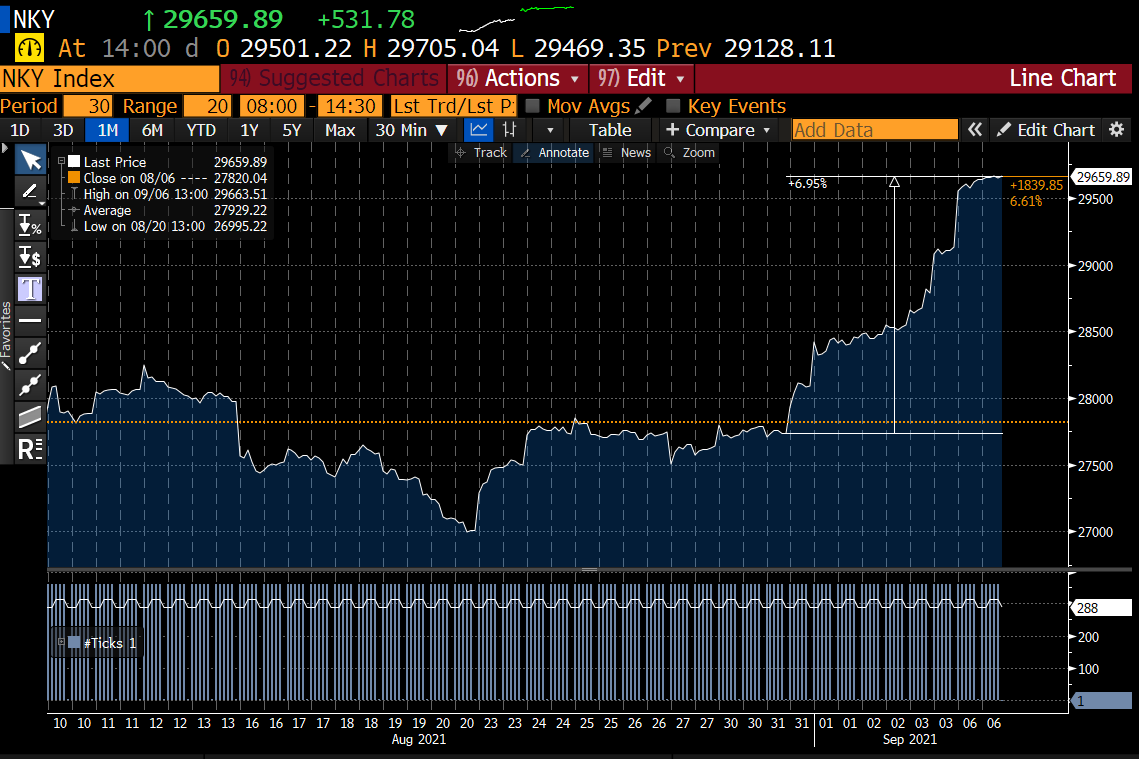
Task: Expand the Compare dropdown
Action: pos(719,130)
